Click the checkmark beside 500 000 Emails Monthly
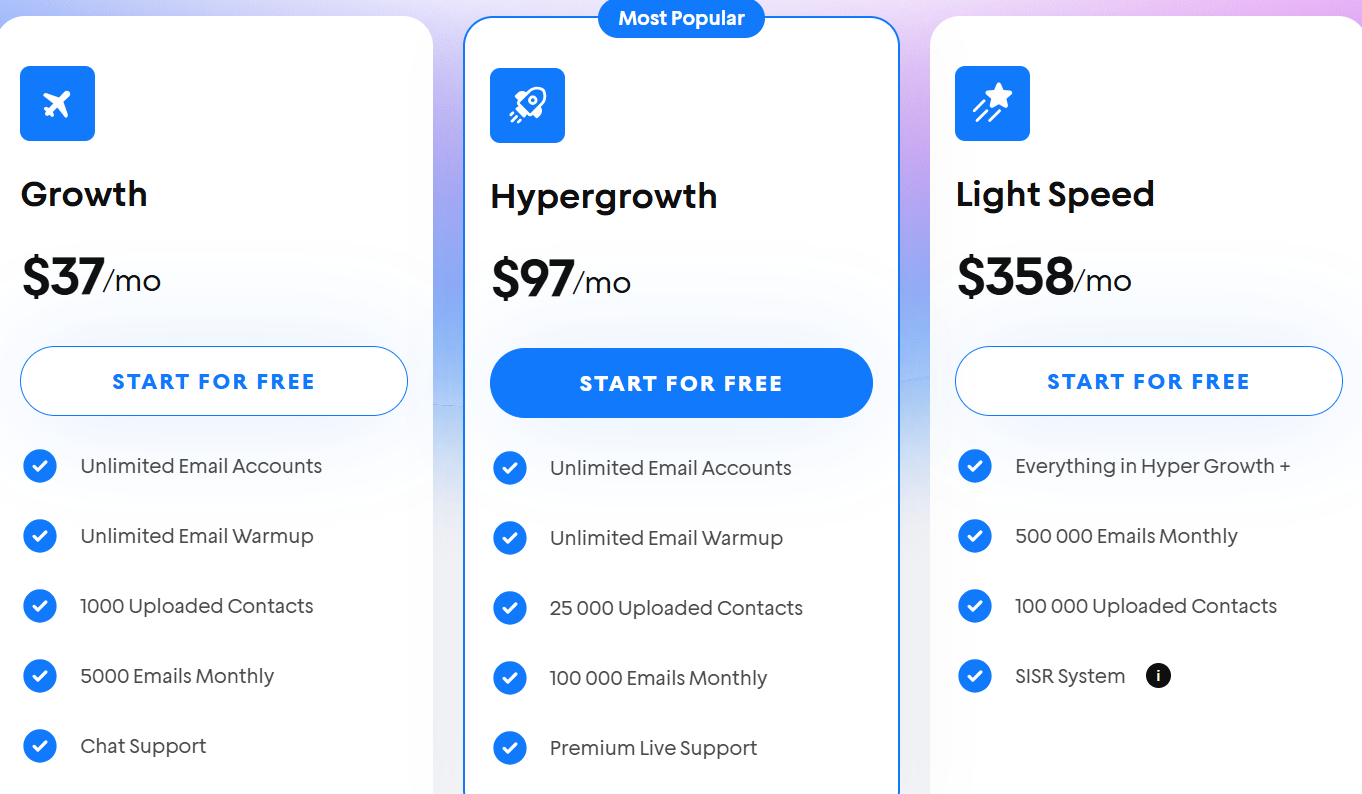The height and width of the screenshot is (794, 1362). (x=975, y=536)
